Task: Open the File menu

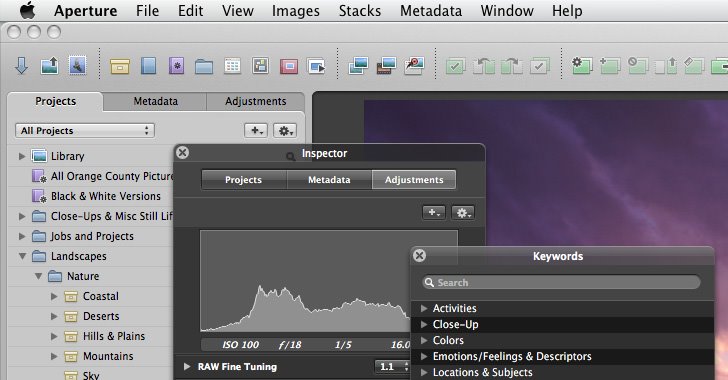Action: (x=147, y=11)
